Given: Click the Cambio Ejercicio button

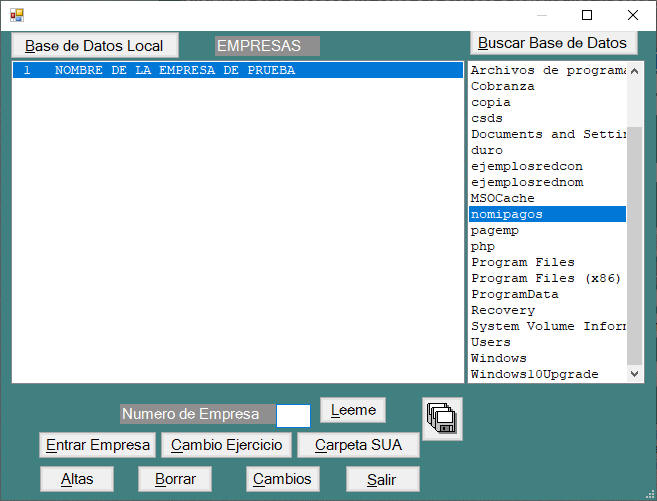Looking at the screenshot, I should tap(227, 445).
